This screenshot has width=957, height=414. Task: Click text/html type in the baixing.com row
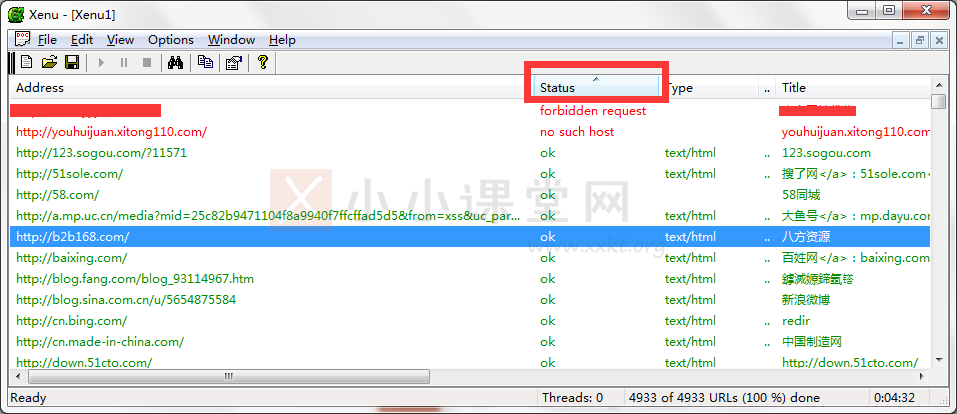[690, 258]
